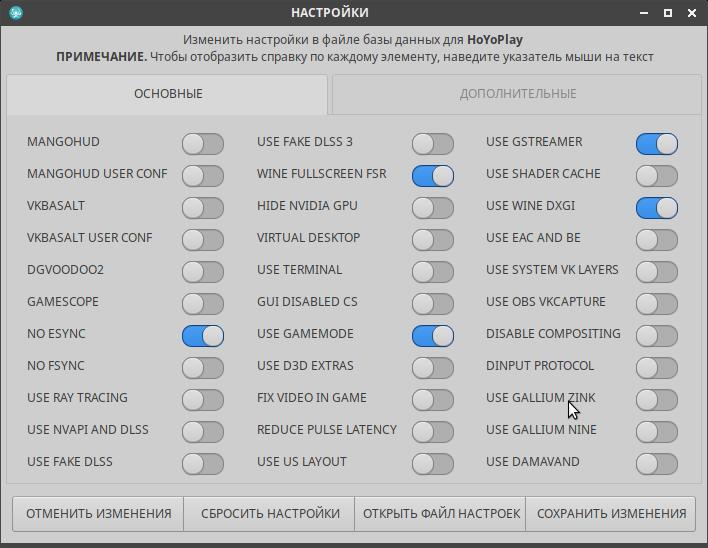708x548 pixels.
Task: Switch off USE GSTREAMER
Action: pos(657,144)
